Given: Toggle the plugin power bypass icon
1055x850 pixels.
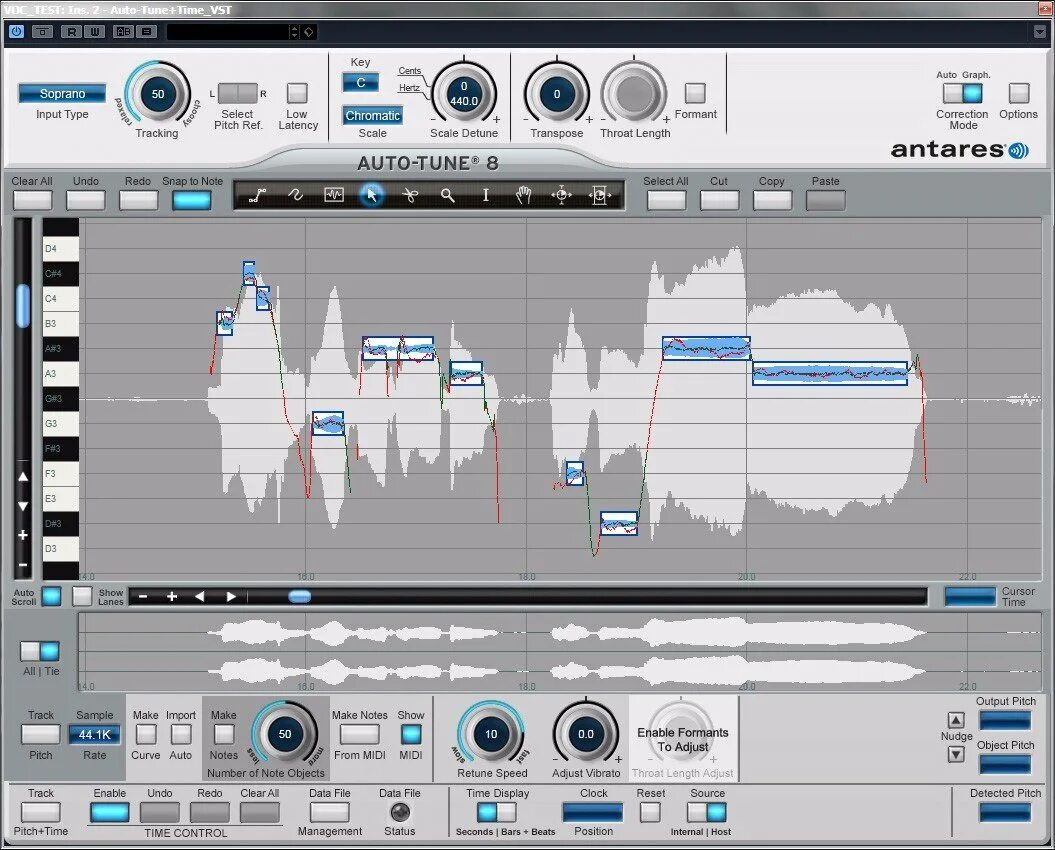Looking at the screenshot, I should [16, 31].
